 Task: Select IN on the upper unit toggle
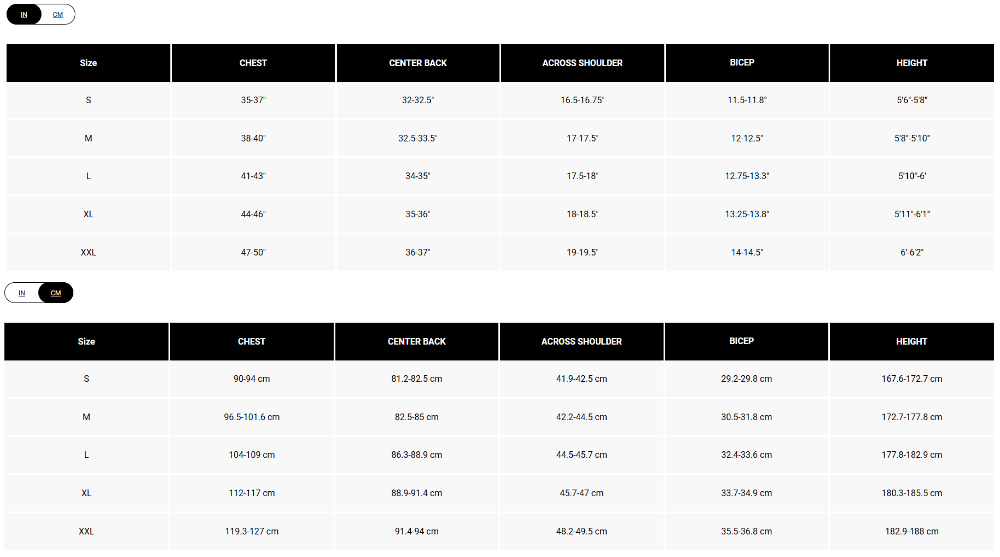click(x=24, y=15)
